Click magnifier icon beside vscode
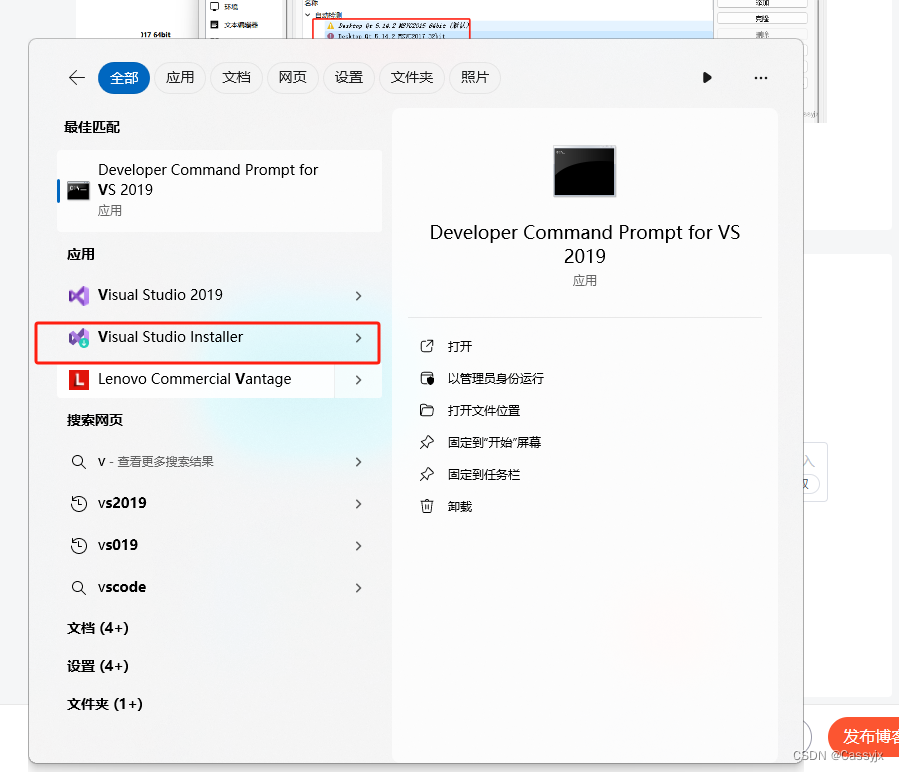 79,587
